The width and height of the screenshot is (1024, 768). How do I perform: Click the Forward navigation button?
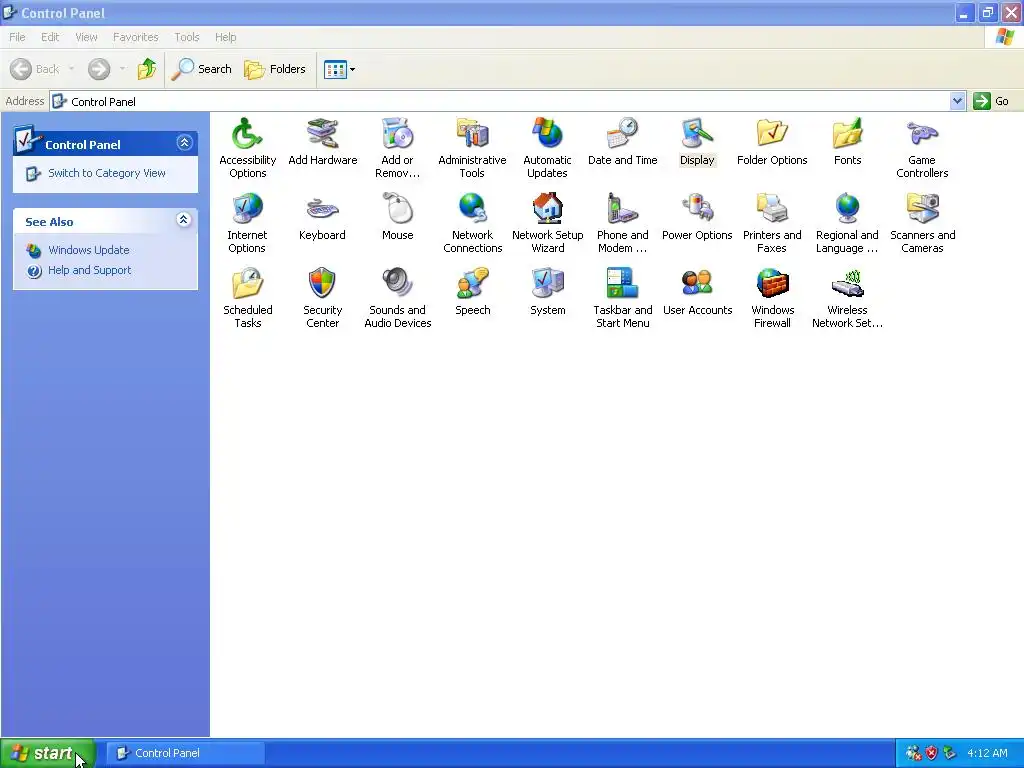99,69
